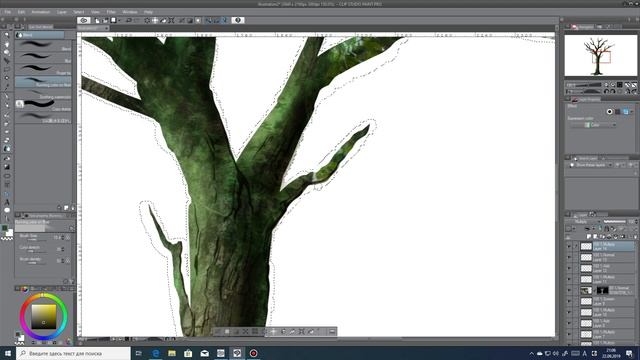This screenshot has height=360, width=640.
Task: Hide Layer 14 with its eye icon
Action: tap(569, 246)
